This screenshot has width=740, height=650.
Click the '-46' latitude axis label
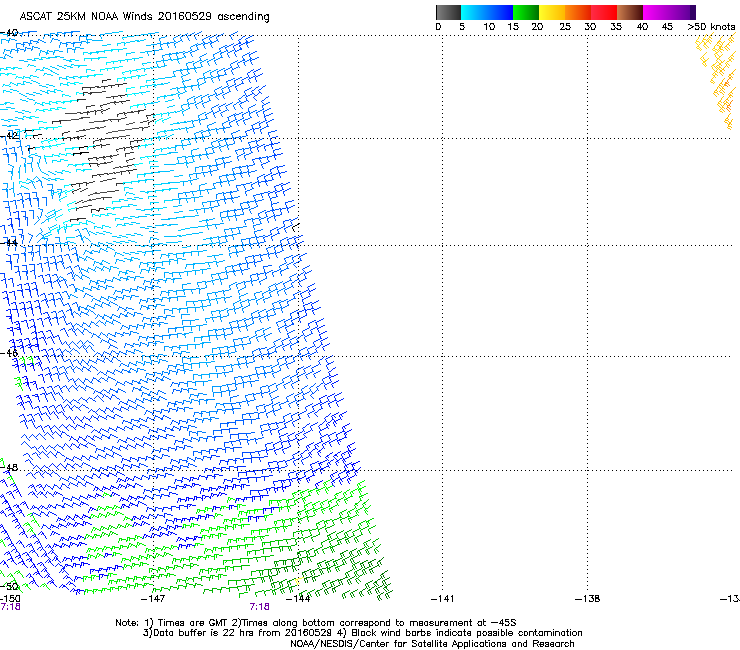pos(9,353)
